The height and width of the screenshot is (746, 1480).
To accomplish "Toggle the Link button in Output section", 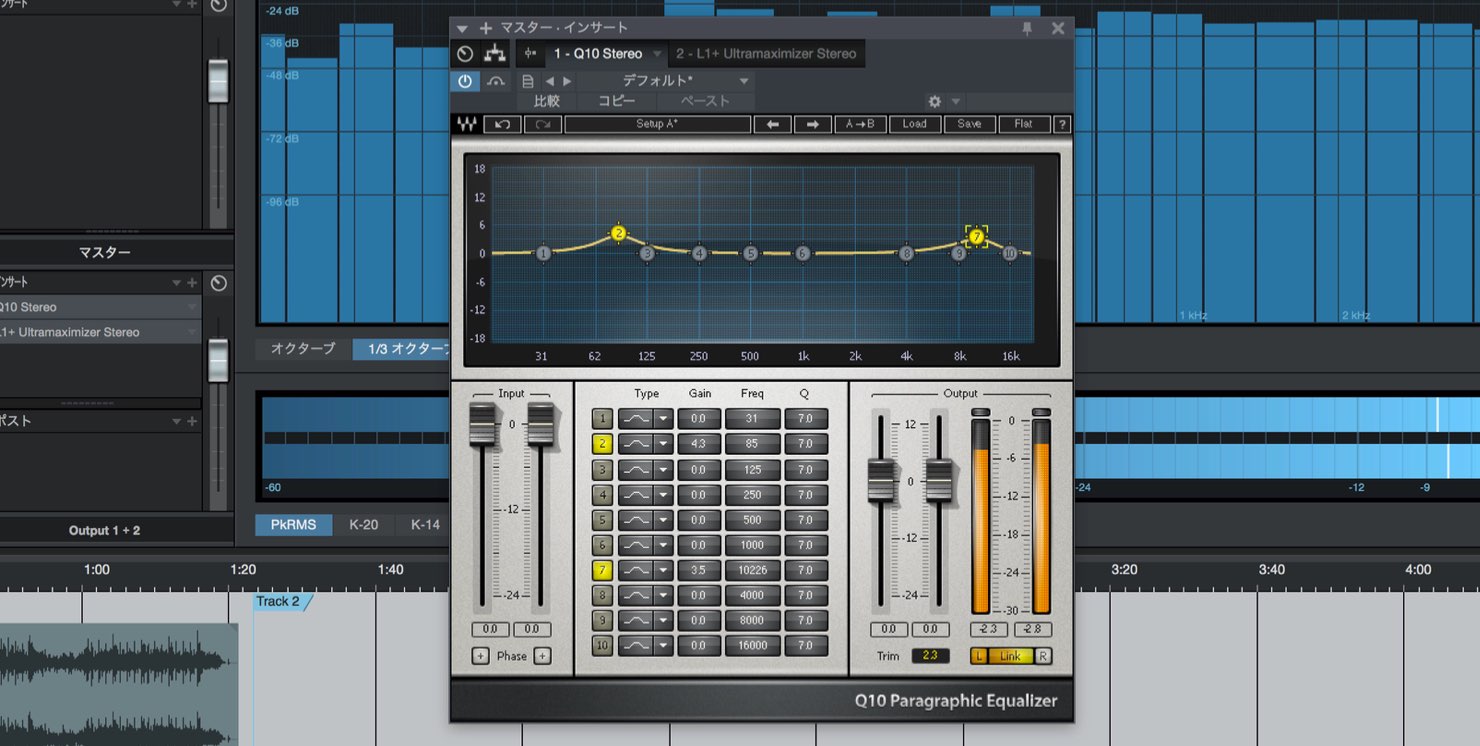I will click(x=1010, y=656).
